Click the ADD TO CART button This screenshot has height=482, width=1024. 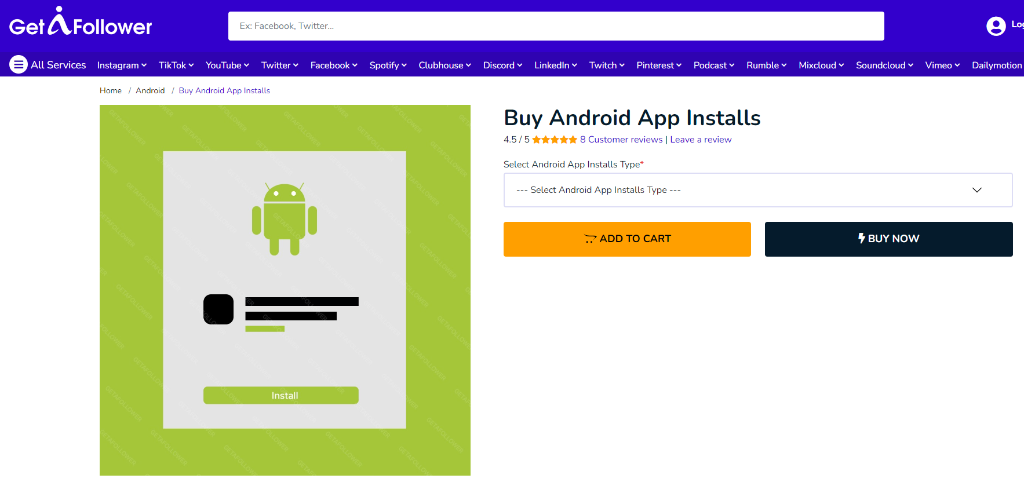(x=627, y=239)
